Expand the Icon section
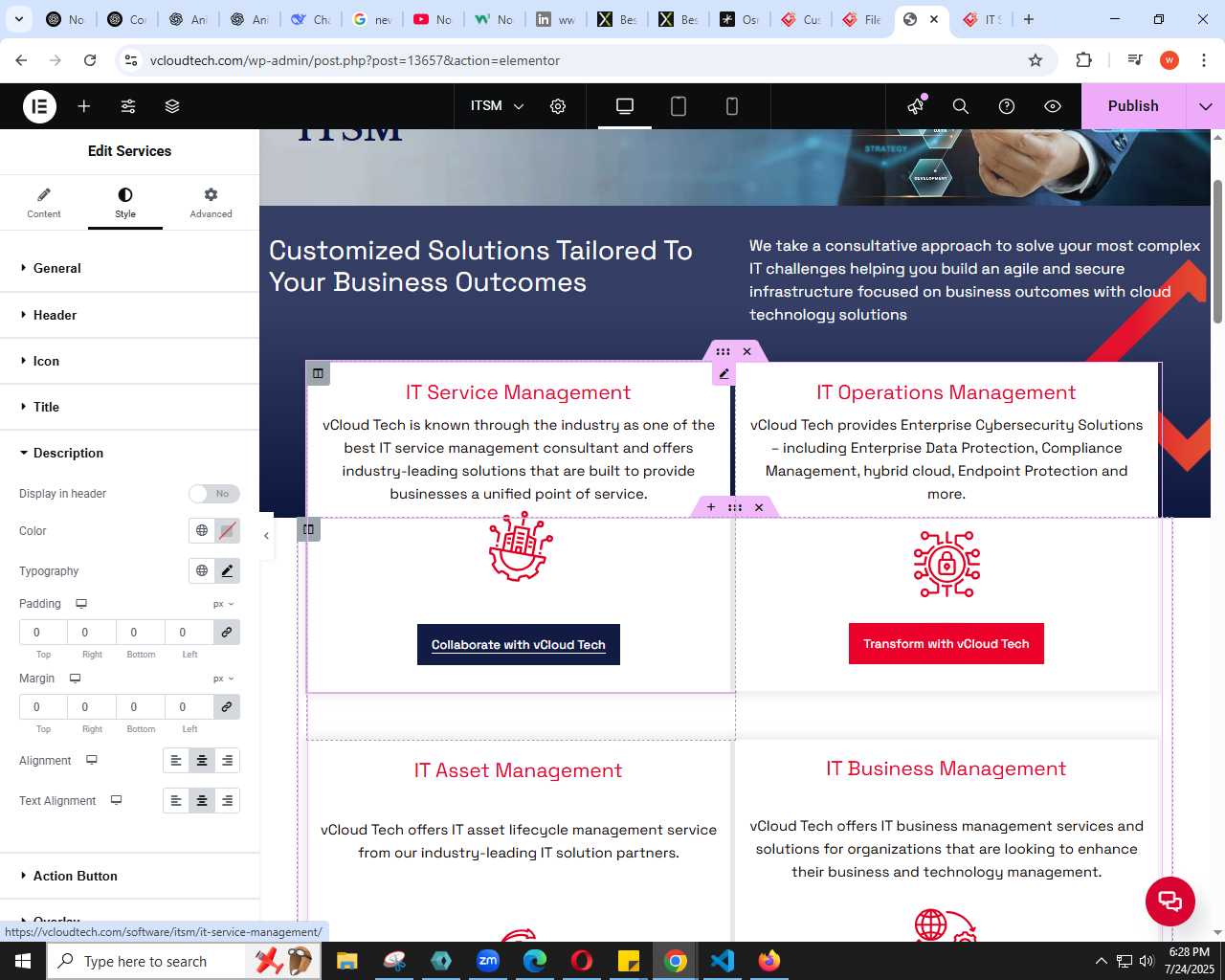The height and width of the screenshot is (980, 1225). pyautogui.click(x=129, y=361)
